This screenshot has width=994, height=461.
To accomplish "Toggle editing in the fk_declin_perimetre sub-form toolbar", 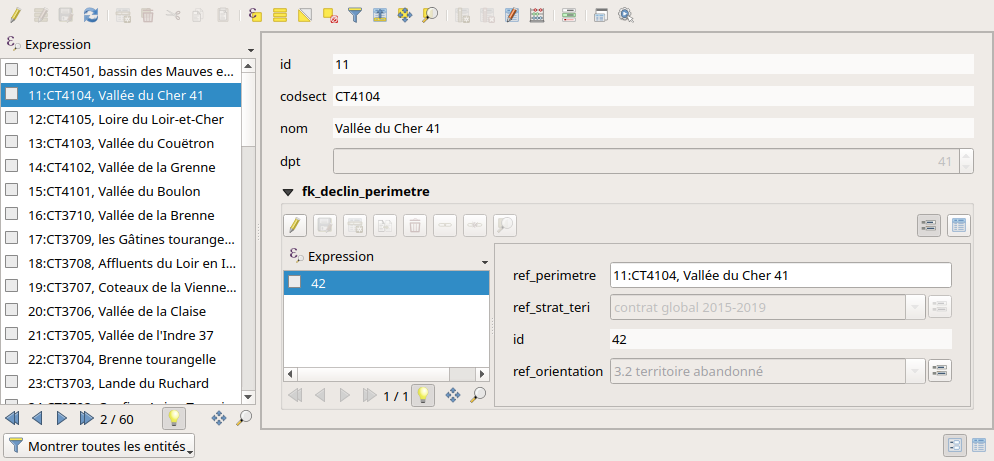I will [x=294, y=226].
